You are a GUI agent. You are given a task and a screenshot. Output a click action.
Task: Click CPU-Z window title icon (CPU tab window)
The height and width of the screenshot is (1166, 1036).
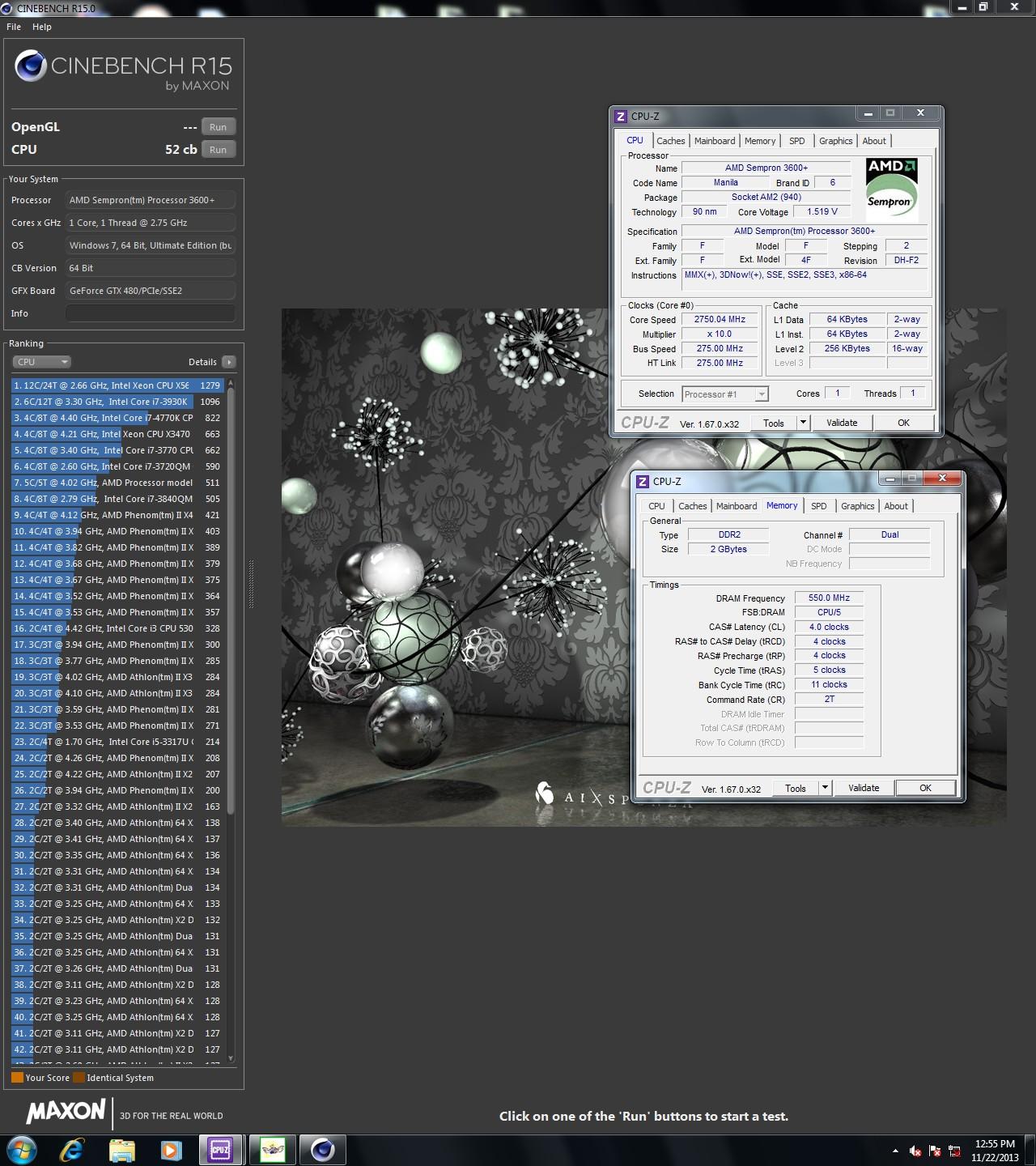pos(621,117)
